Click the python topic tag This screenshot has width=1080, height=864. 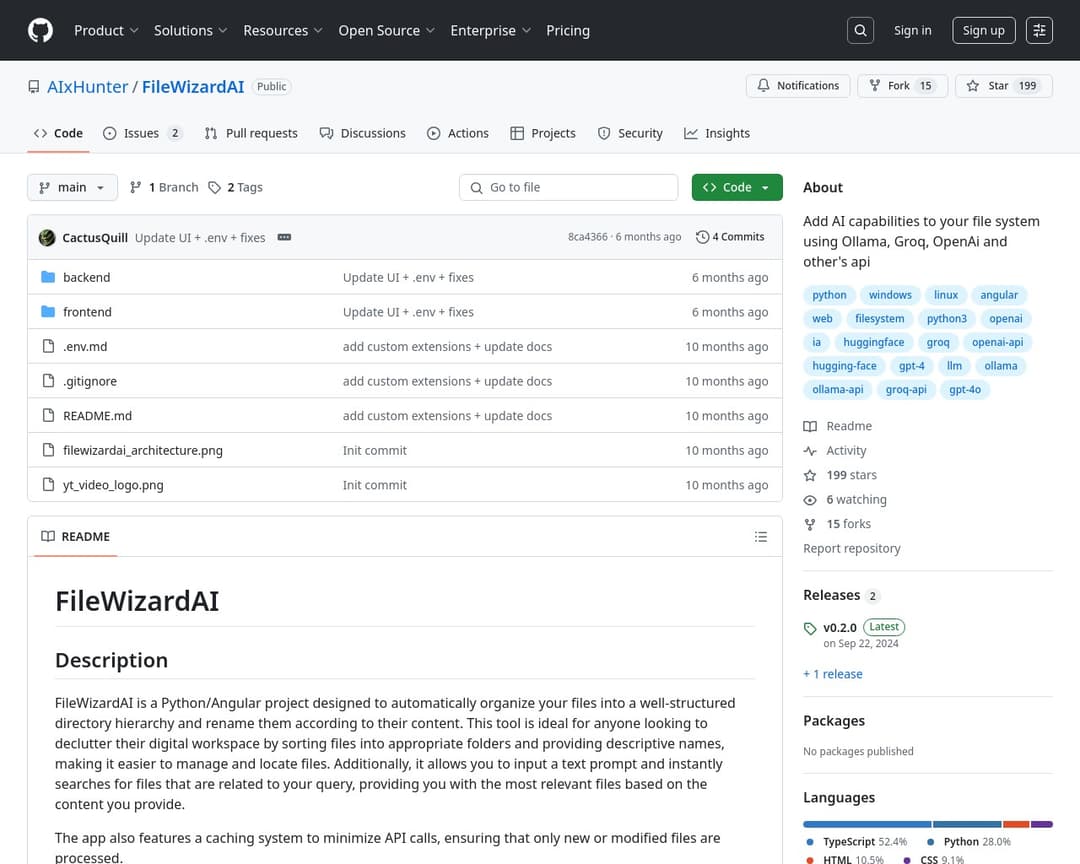point(829,295)
